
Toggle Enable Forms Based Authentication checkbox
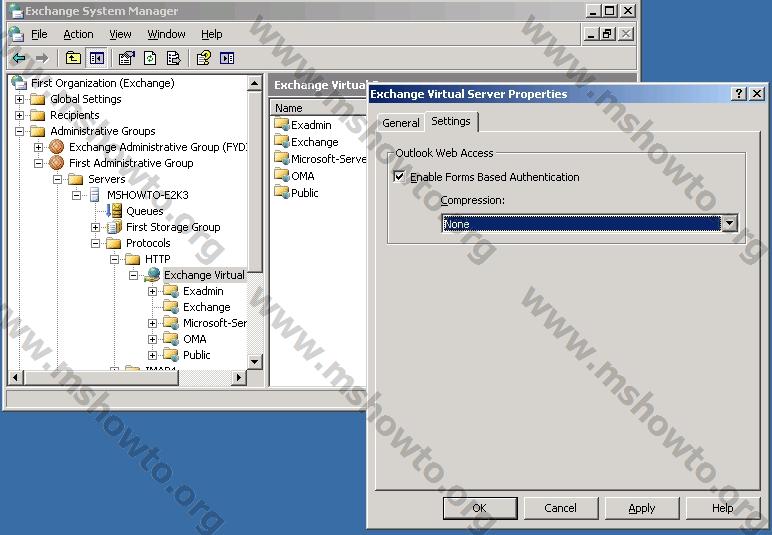tap(399, 176)
